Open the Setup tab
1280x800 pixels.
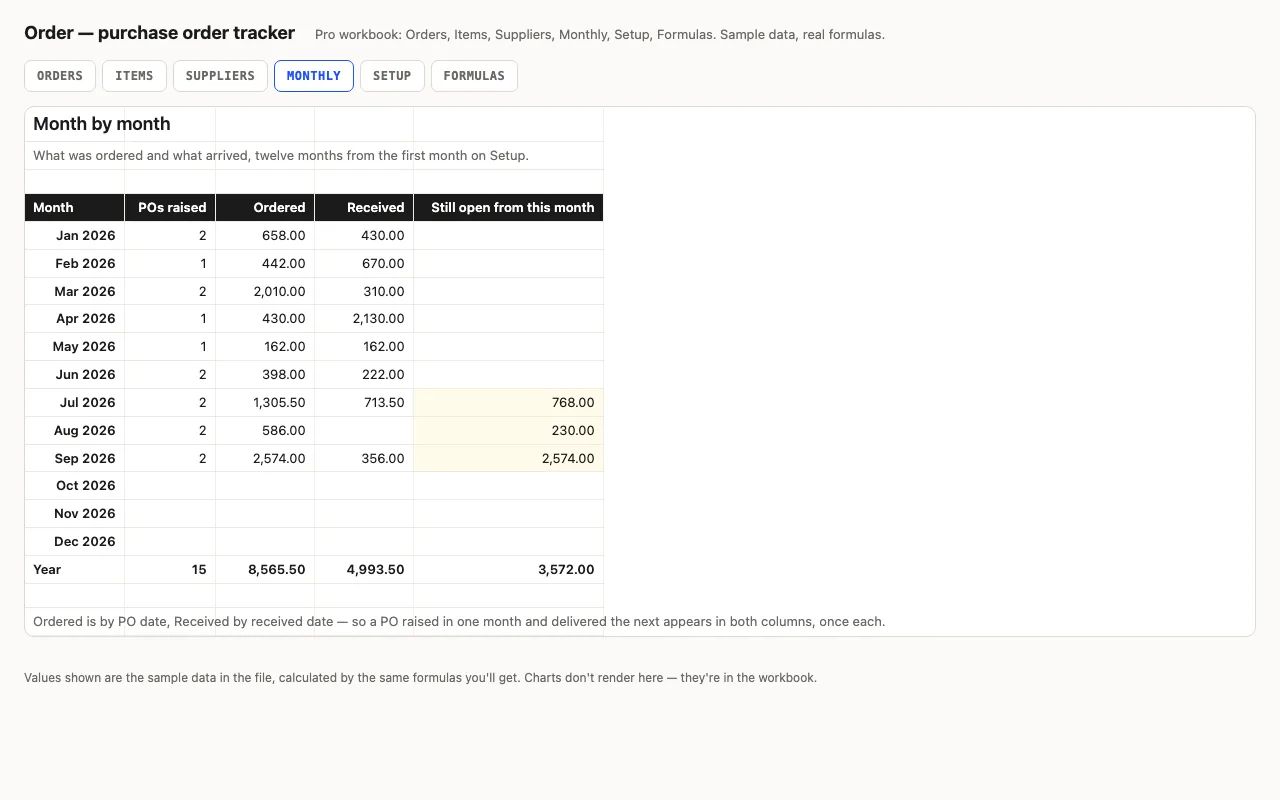[x=392, y=76]
